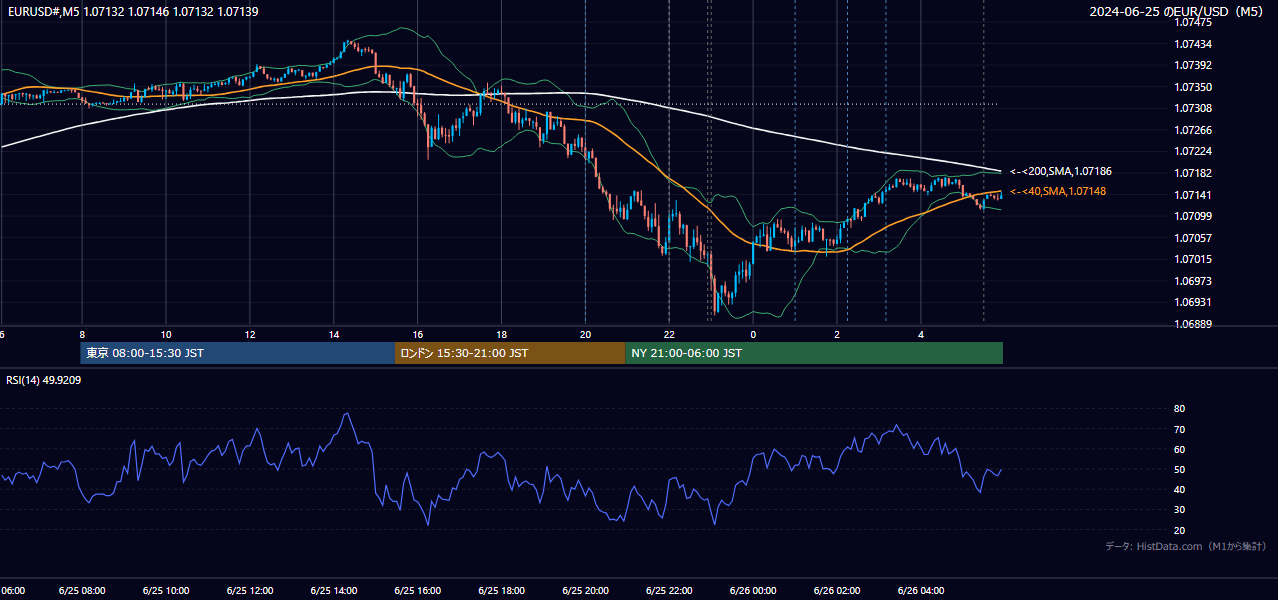Click price axis value 1.07308

click(x=1194, y=108)
